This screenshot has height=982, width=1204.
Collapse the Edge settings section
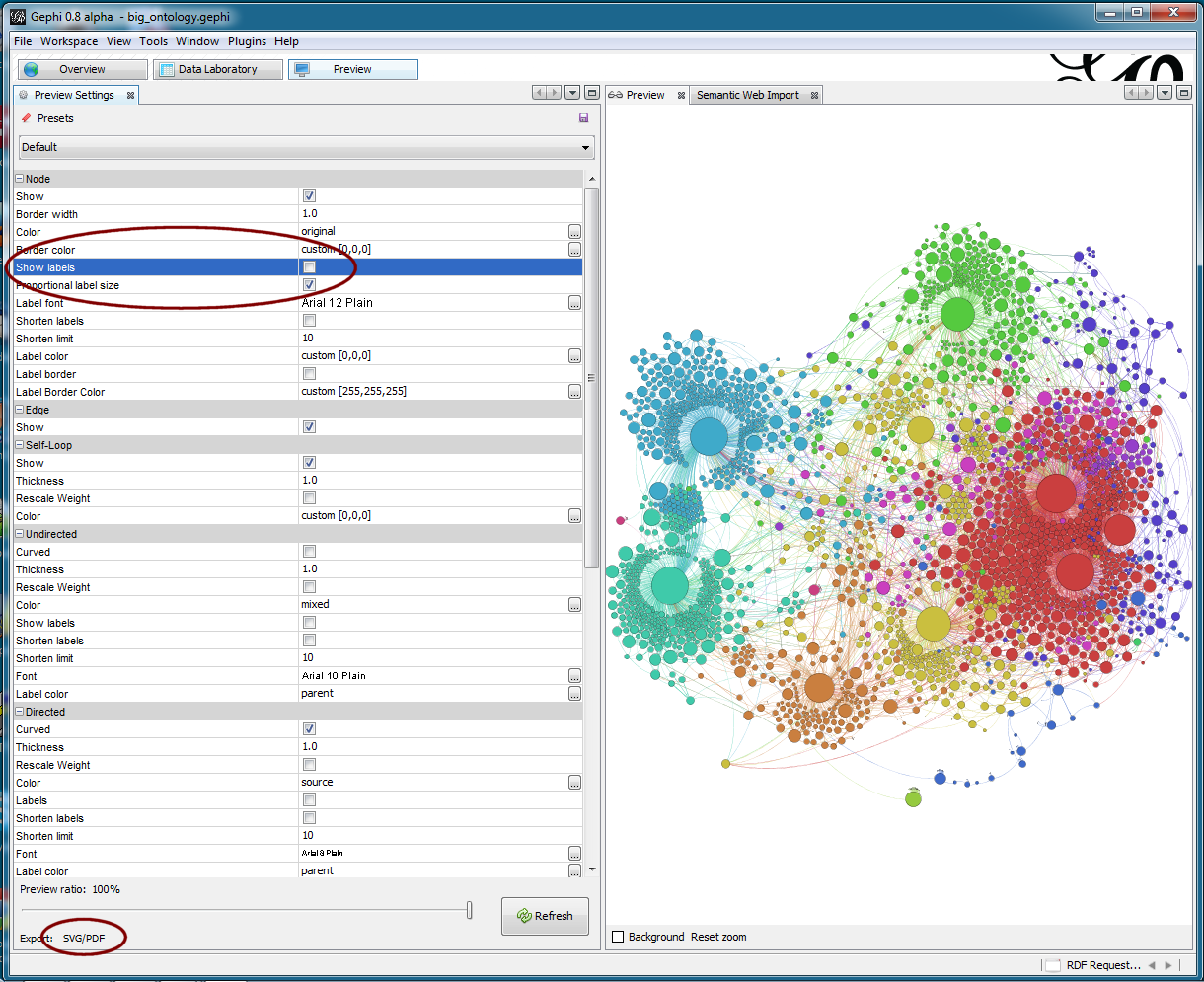click(19, 410)
